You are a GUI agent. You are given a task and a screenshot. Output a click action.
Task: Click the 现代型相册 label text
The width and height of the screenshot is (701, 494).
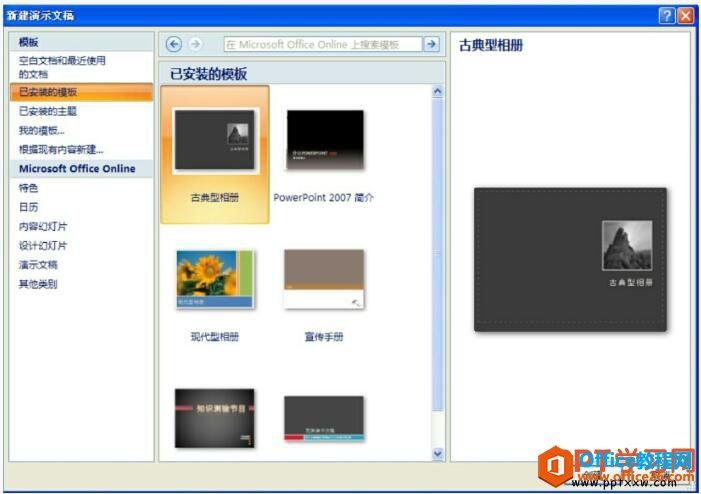[x=215, y=337]
